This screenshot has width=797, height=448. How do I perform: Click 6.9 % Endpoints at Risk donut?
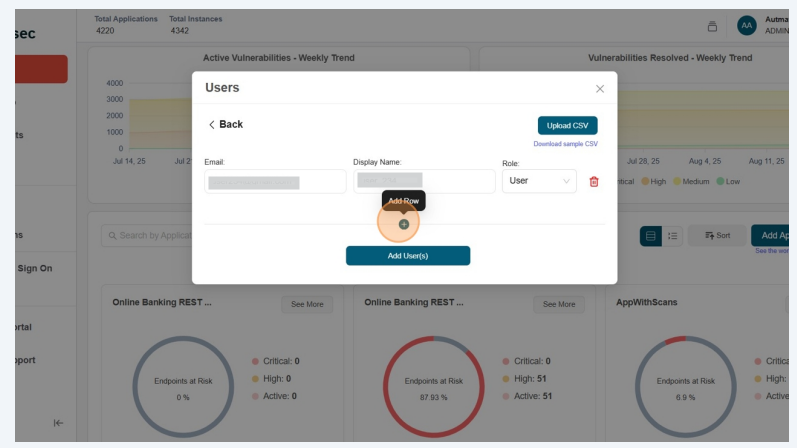coord(685,387)
